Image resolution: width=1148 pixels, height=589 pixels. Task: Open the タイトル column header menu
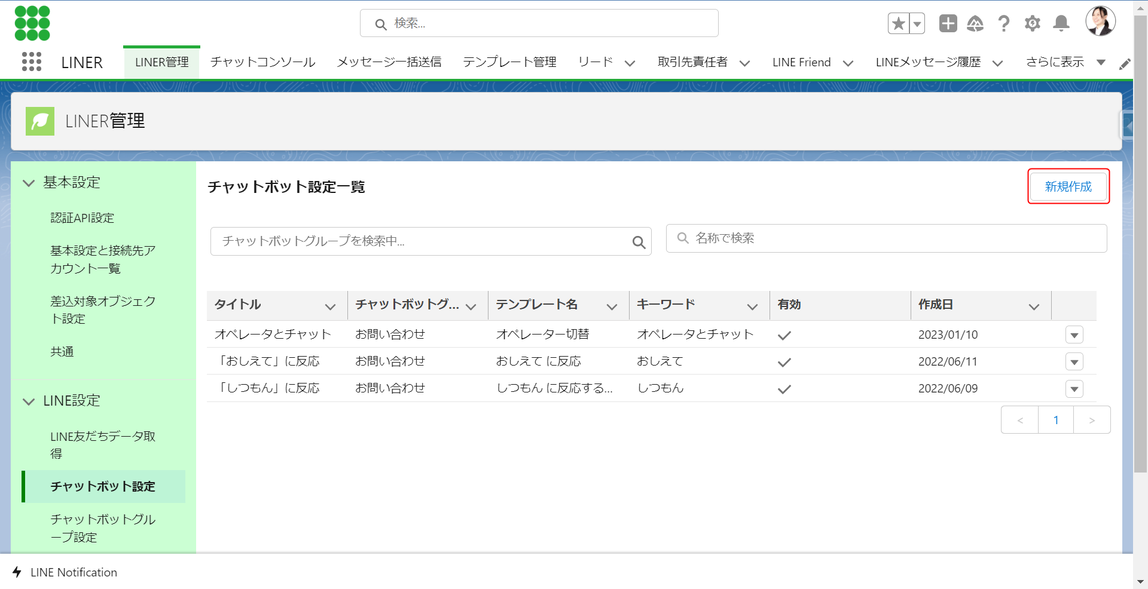(x=330, y=306)
